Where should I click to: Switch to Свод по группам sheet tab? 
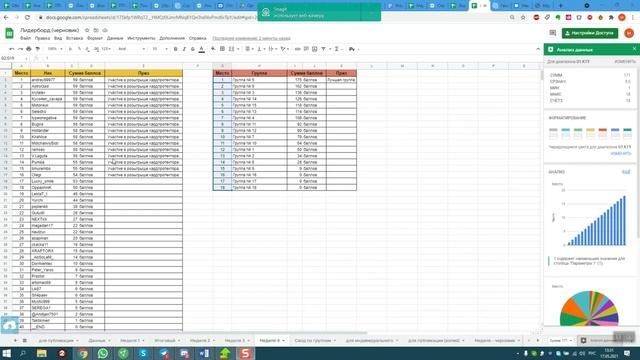[315, 340]
